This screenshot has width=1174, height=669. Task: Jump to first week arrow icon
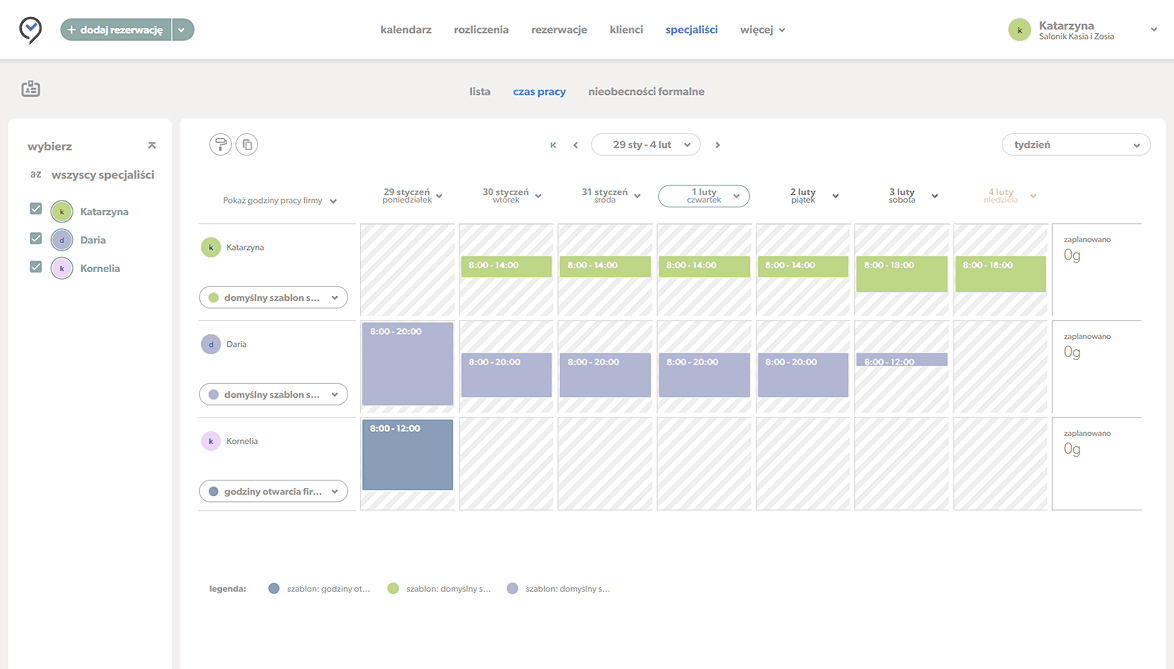(x=553, y=145)
